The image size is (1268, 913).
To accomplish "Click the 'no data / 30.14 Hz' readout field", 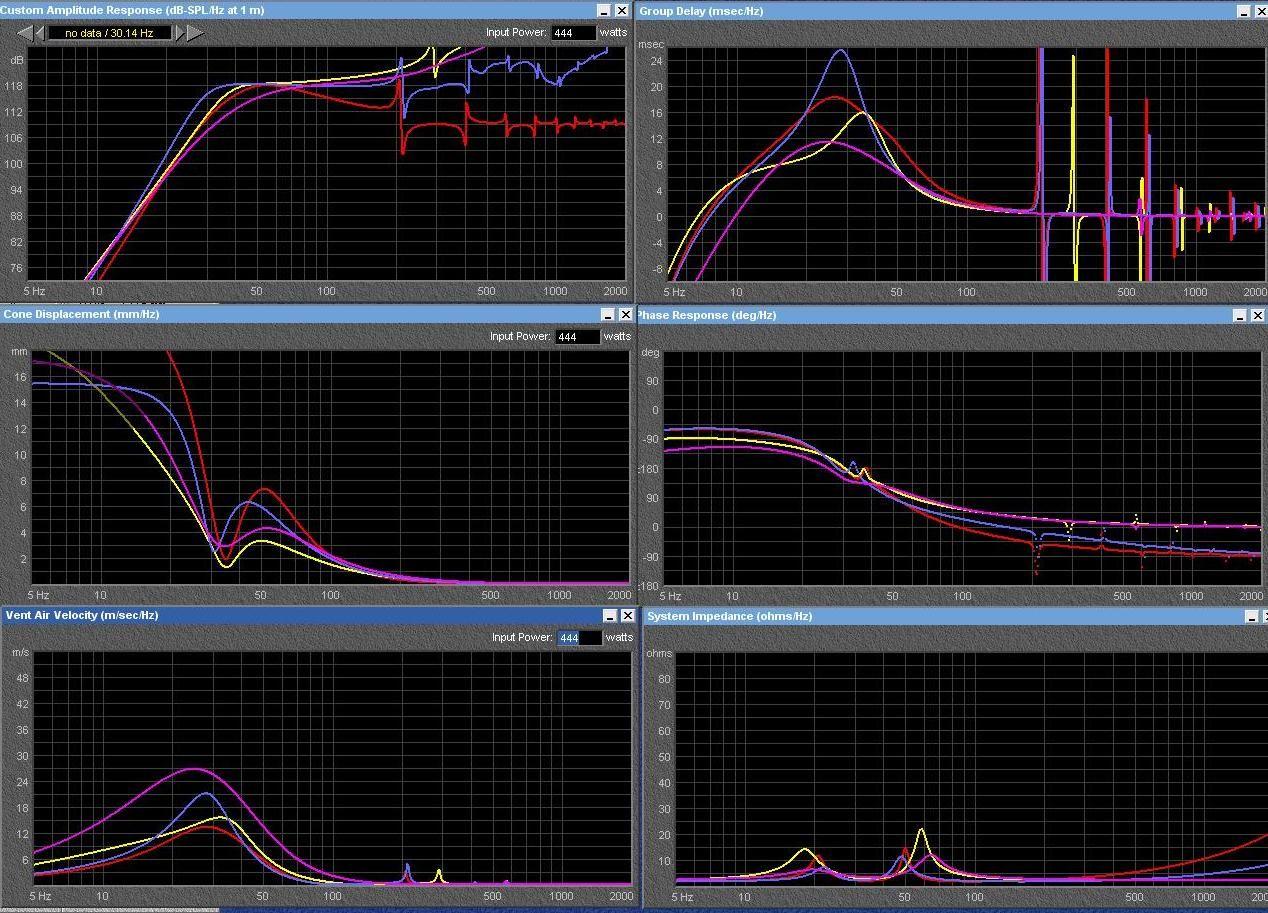I will 109,33.
